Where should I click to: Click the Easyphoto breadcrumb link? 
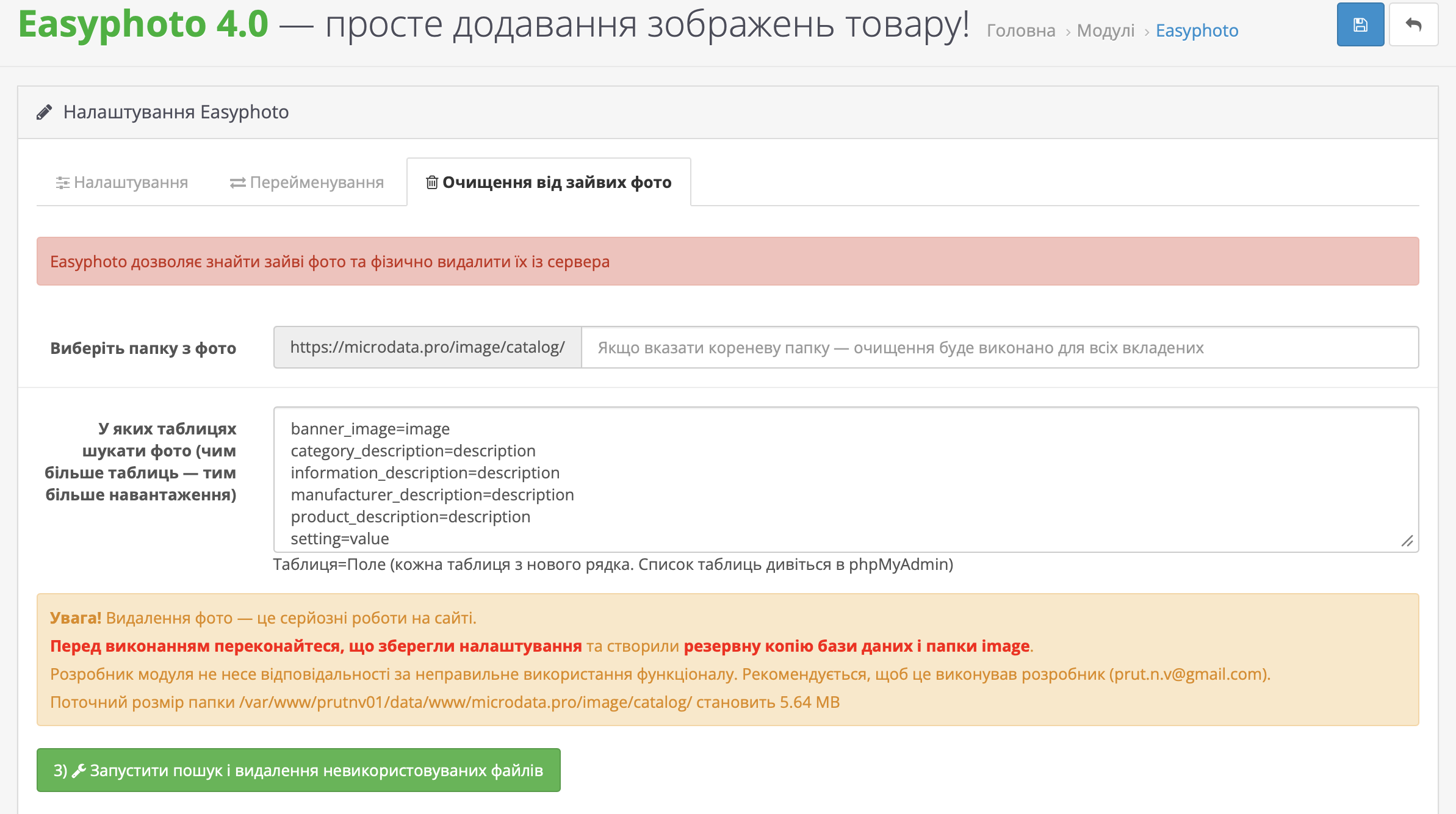(1197, 31)
